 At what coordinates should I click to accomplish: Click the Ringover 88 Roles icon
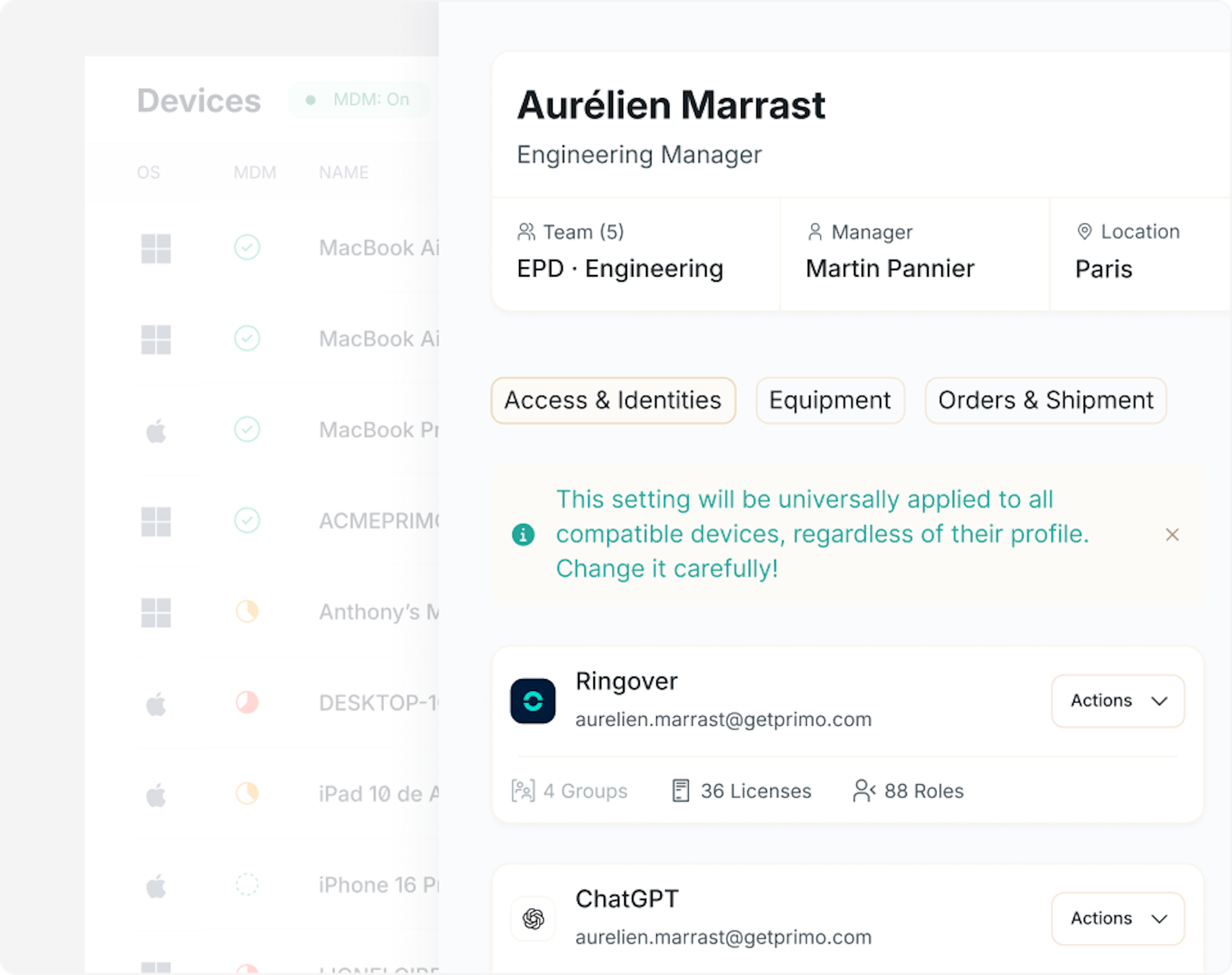coord(864,791)
